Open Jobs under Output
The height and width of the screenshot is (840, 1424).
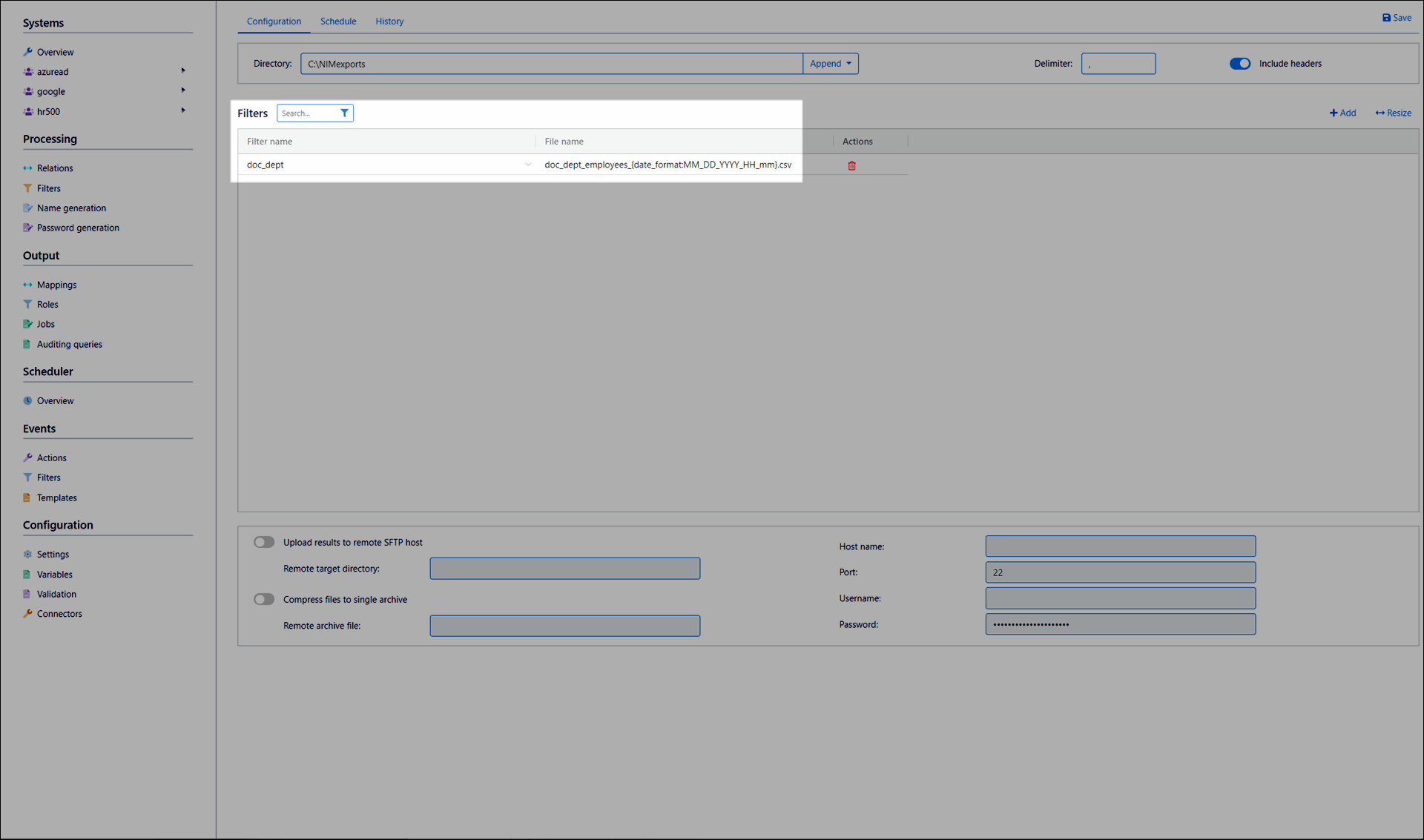pos(46,324)
